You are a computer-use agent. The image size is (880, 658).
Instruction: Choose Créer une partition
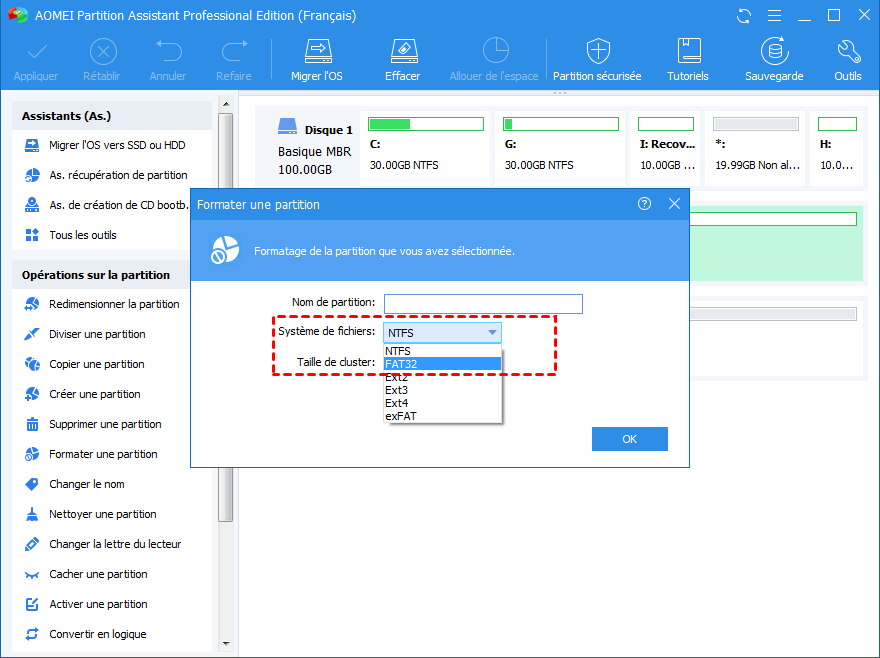tap(82, 394)
